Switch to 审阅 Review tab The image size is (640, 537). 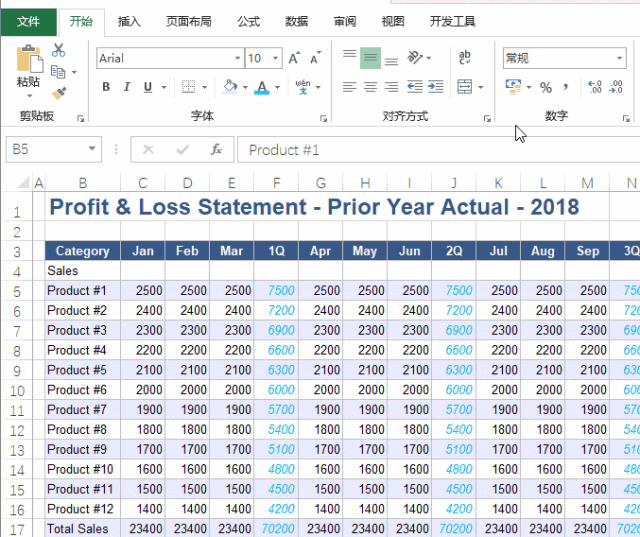tap(345, 22)
